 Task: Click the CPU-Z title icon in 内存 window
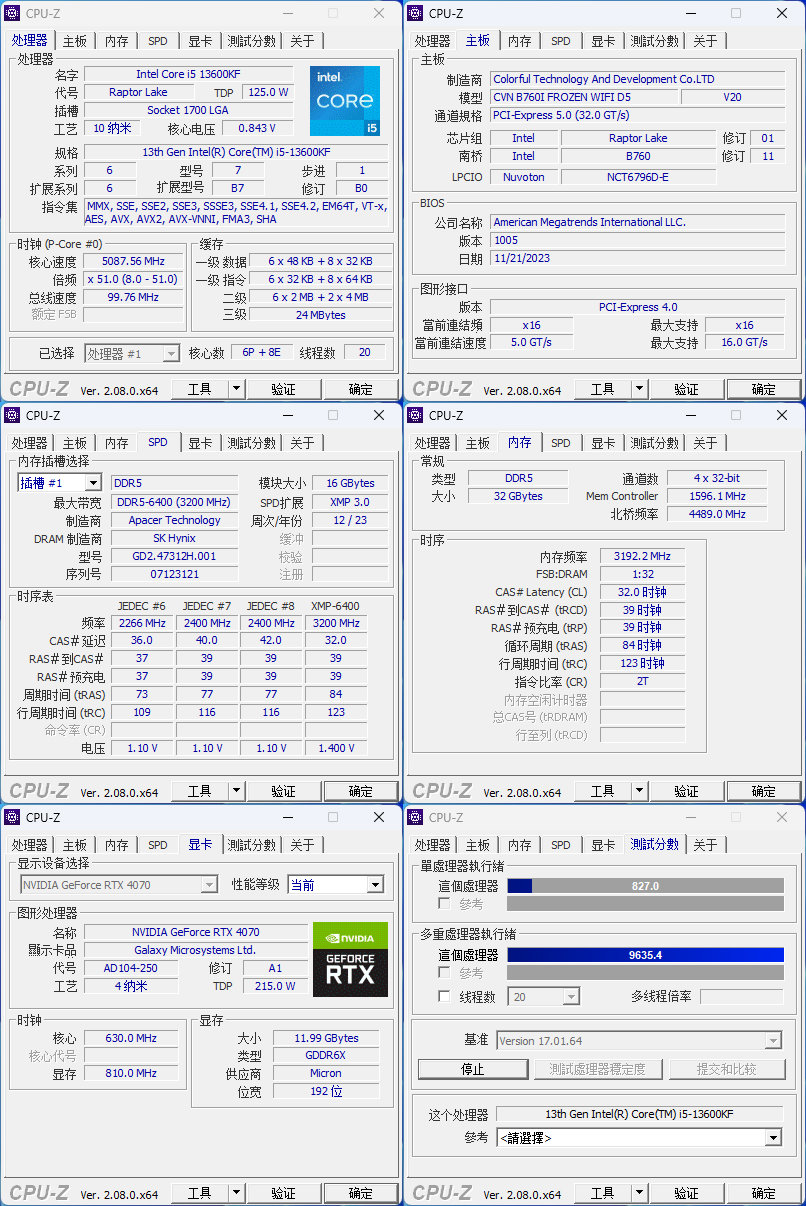point(416,416)
